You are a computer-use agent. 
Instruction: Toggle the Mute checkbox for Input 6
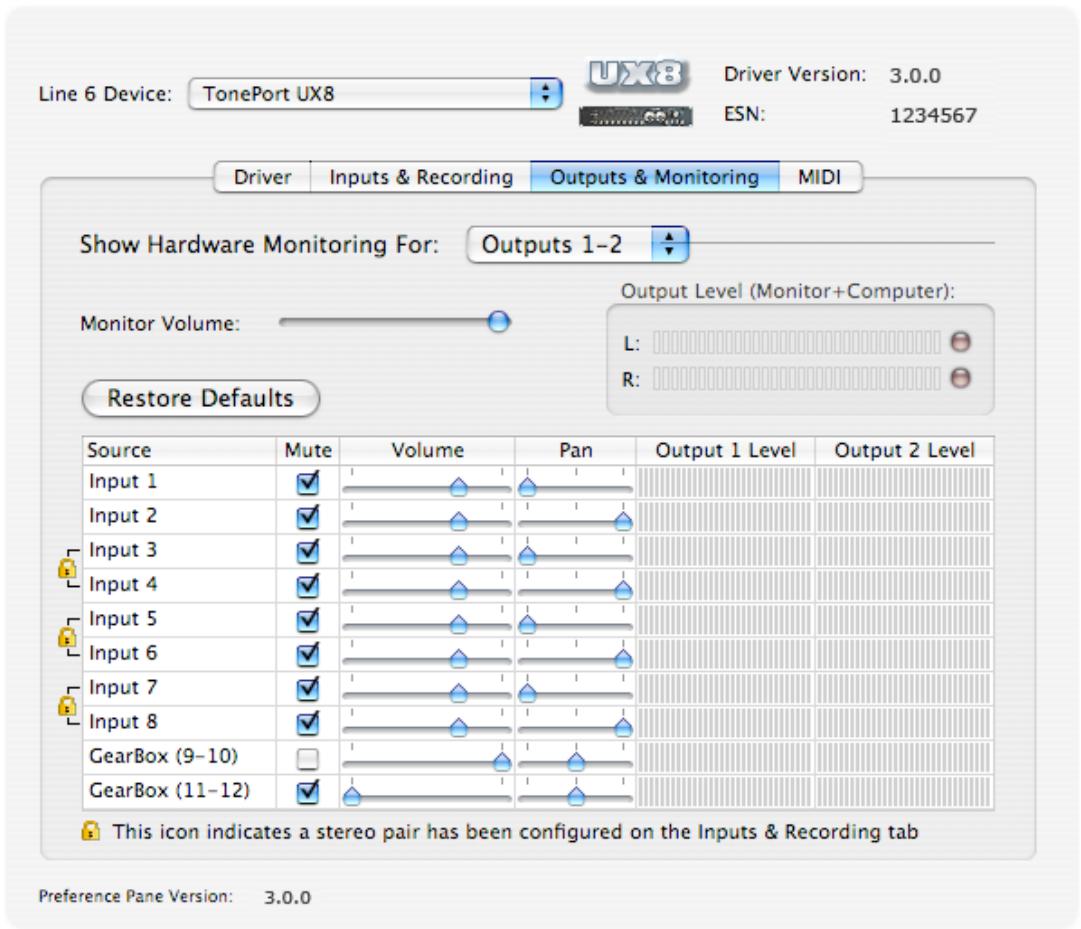(307, 655)
